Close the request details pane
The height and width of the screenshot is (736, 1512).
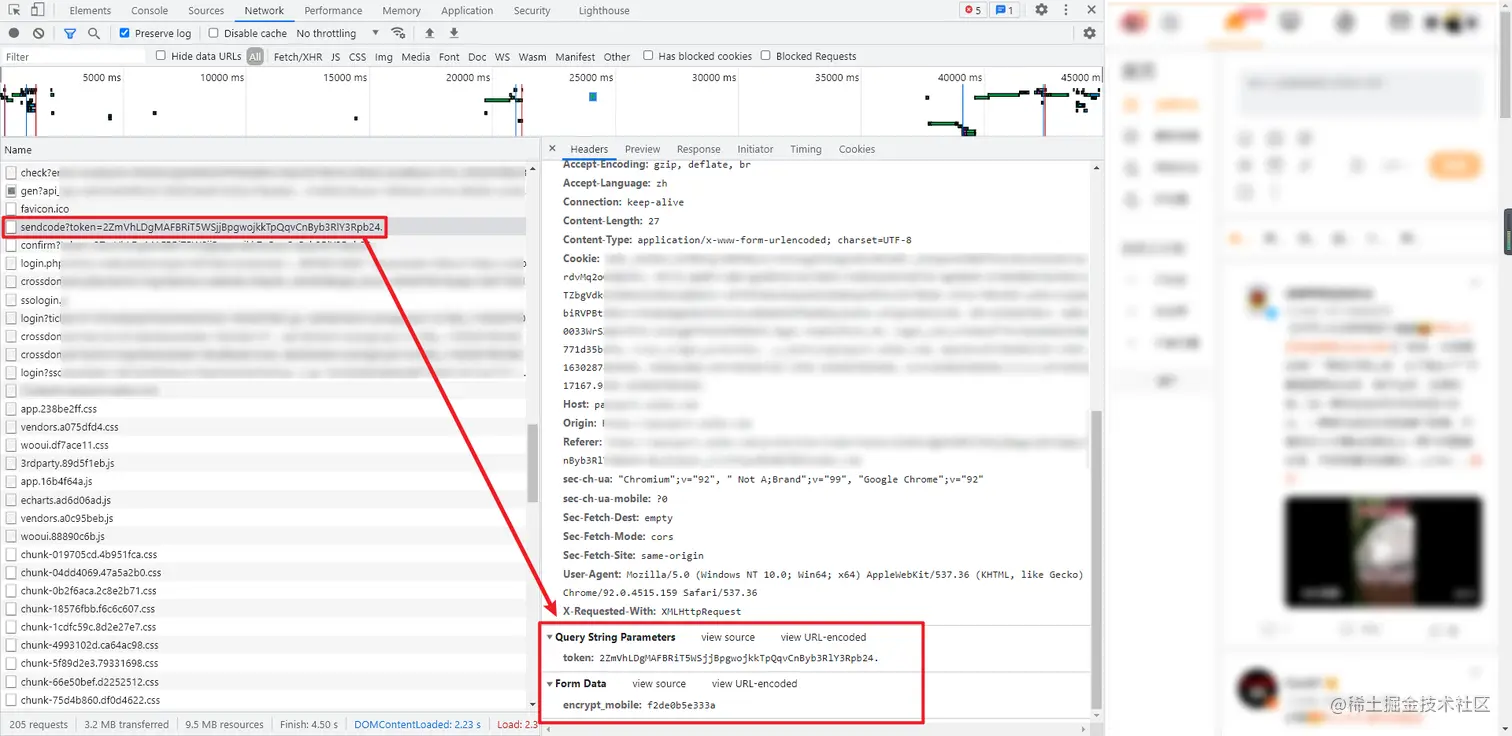pos(552,149)
